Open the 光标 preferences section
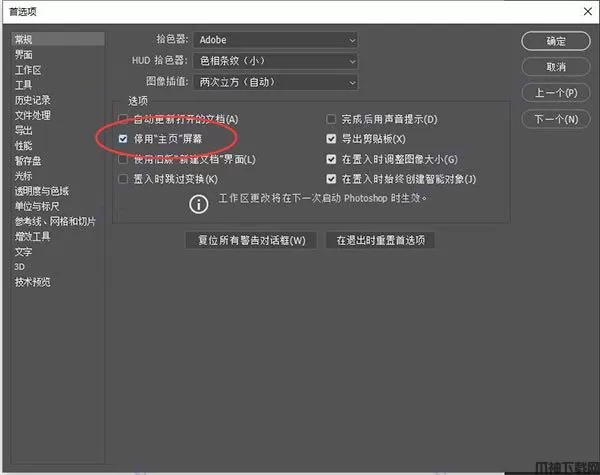 pyautogui.click(x=24, y=176)
